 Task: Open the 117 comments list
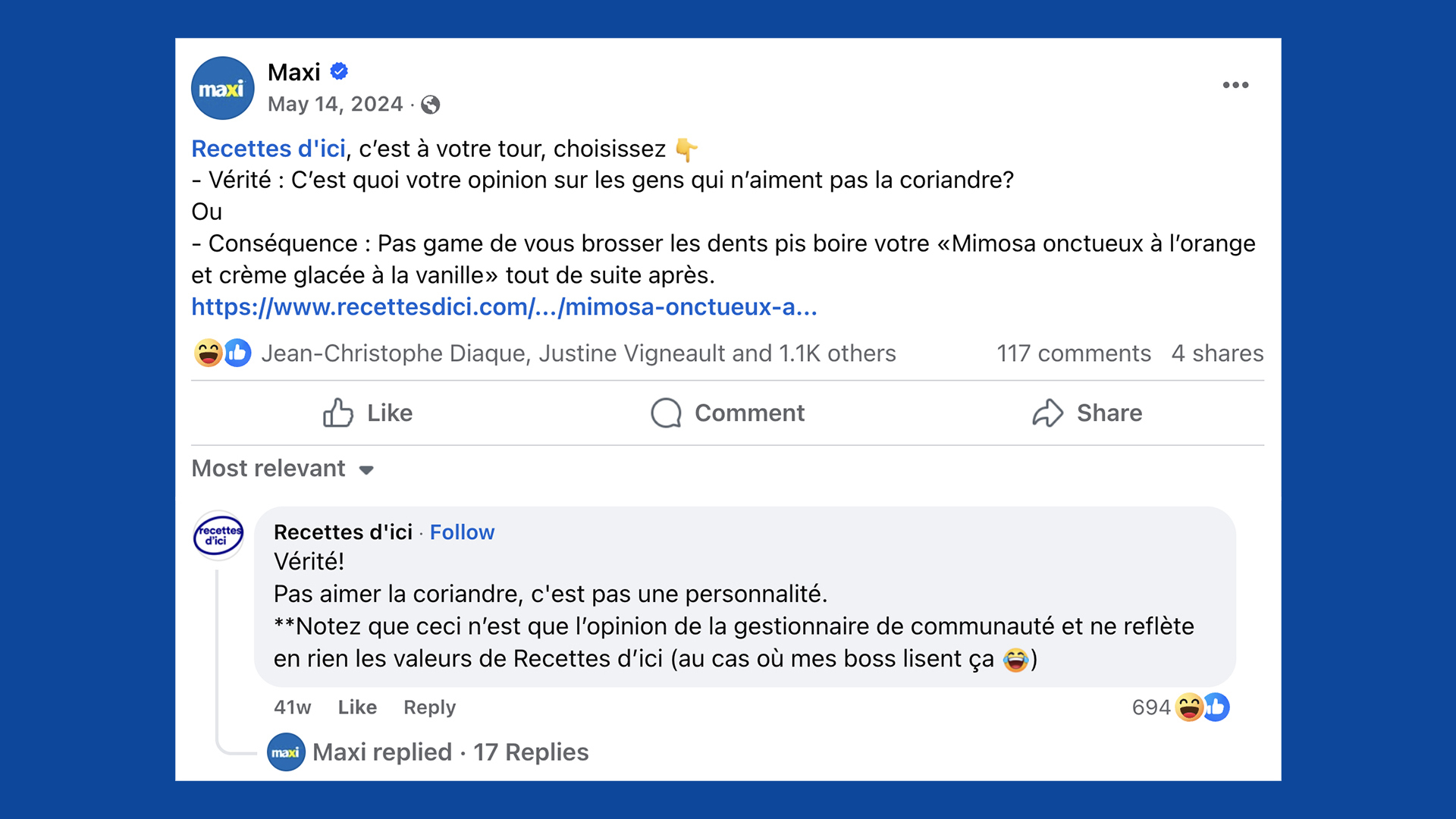[1073, 353]
